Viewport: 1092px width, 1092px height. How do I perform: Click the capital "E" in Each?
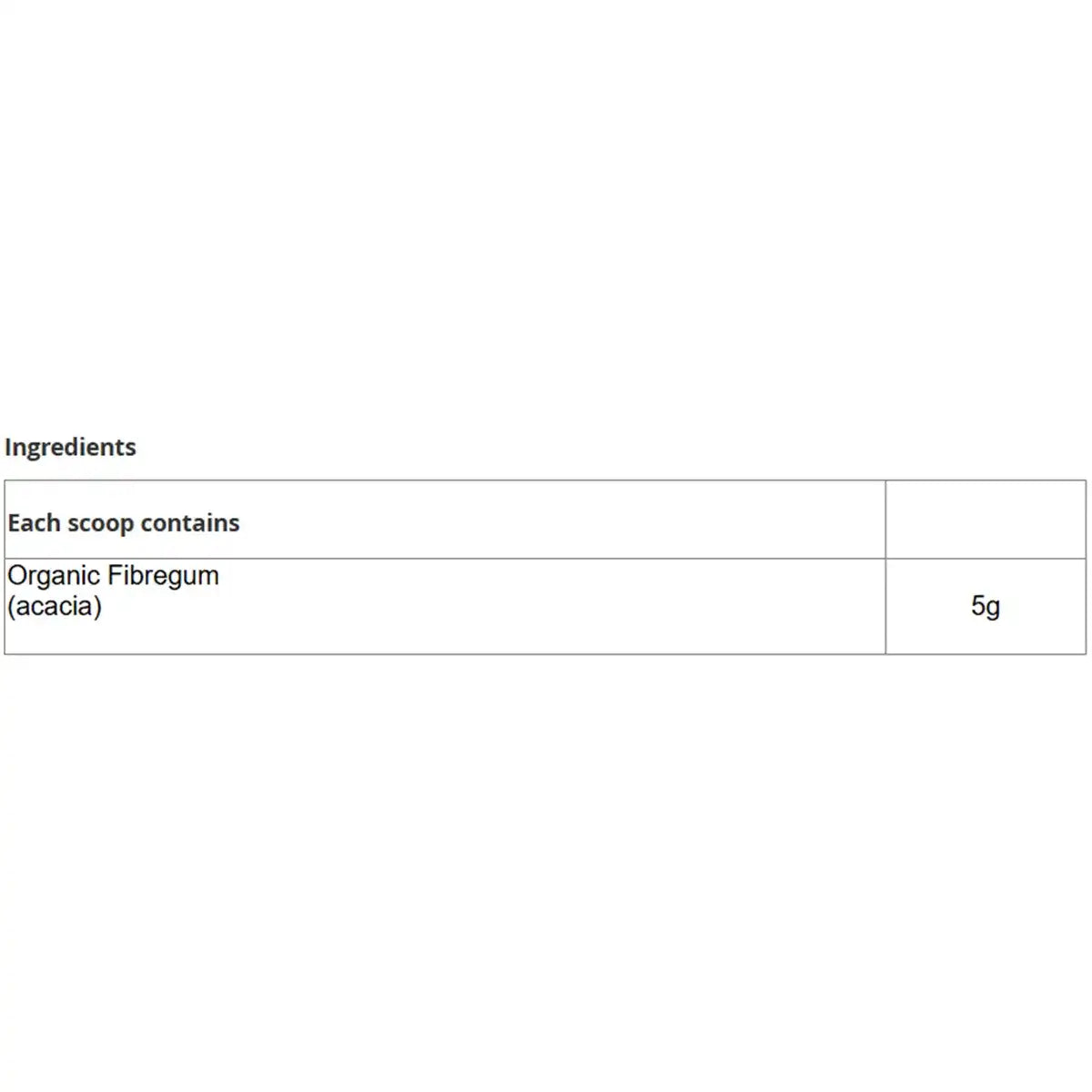(x=14, y=523)
